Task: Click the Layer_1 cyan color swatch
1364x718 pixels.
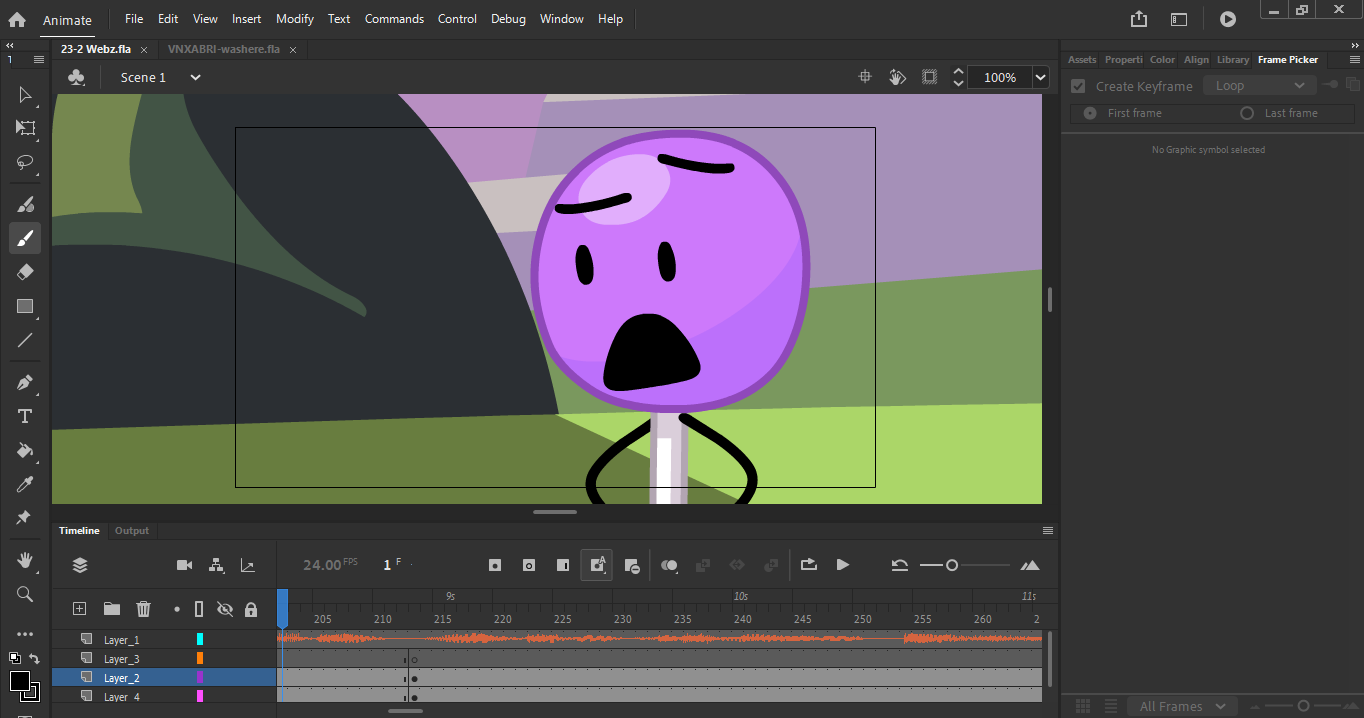Action: (200, 639)
